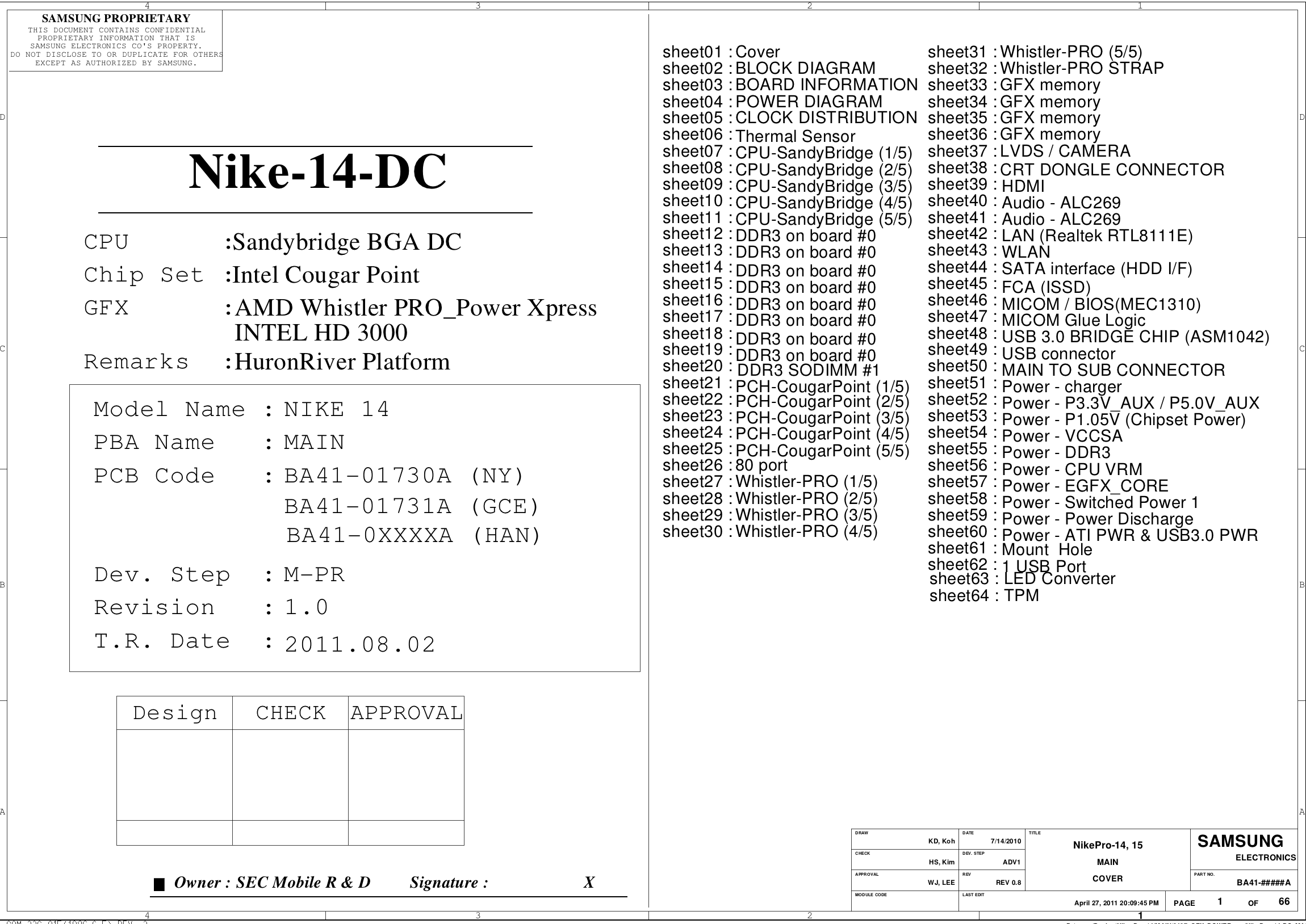Image resolution: width=1306 pixels, height=924 pixels.
Task: Click the REV 0.8 field in title block
Action: click(1008, 883)
